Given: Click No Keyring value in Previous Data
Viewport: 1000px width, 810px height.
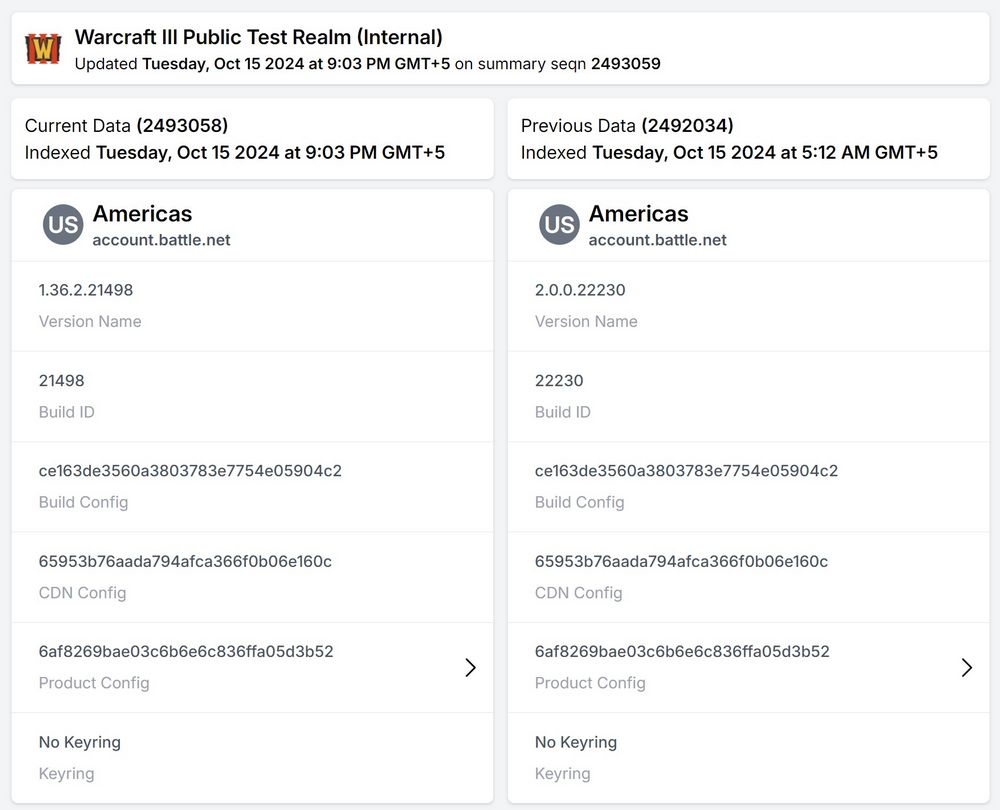Looking at the screenshot, I should click(576, 742).
